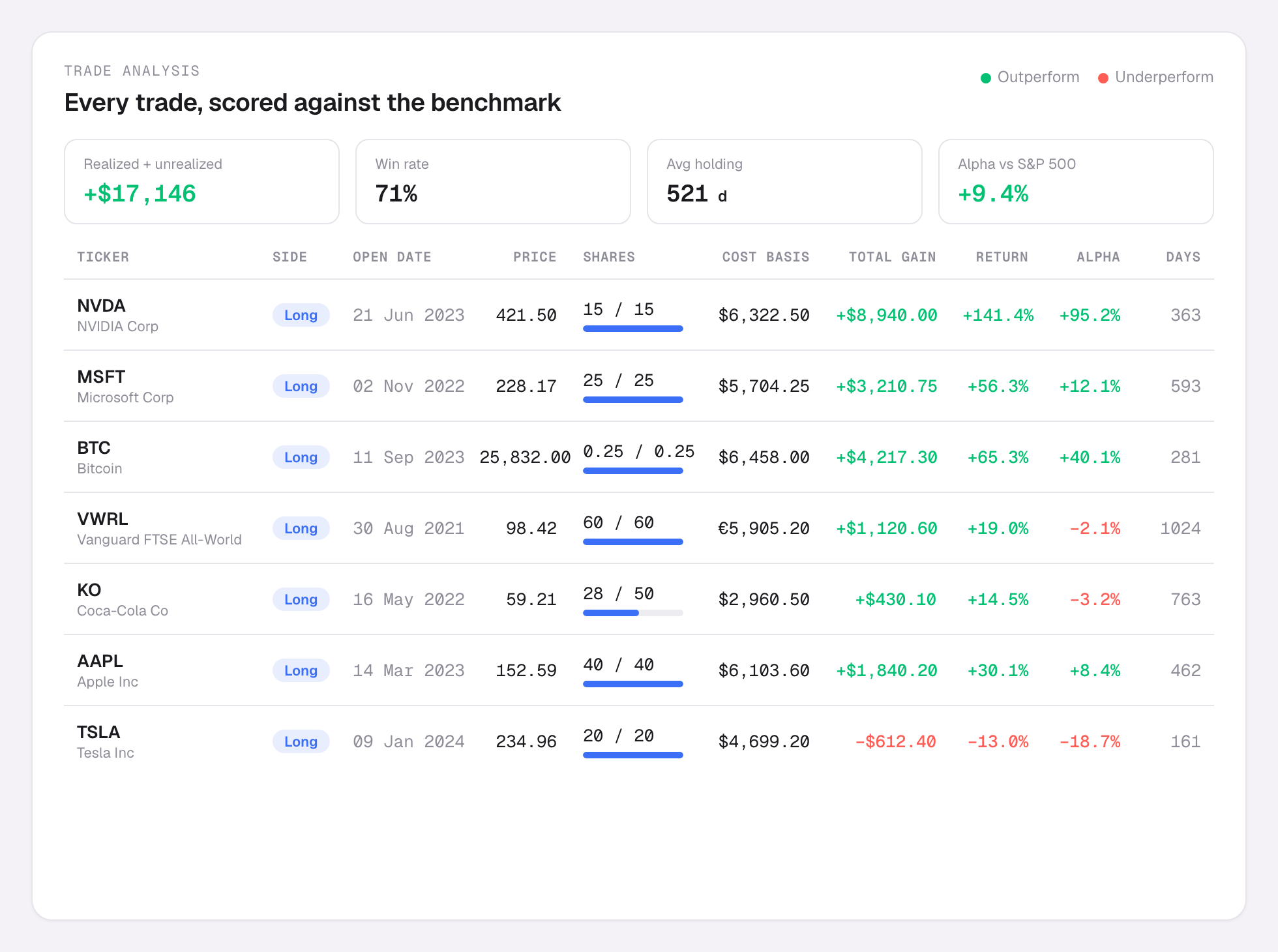Click the NVDA shares progress bar
Viewport: 1278px width, 952px height.
633,329
